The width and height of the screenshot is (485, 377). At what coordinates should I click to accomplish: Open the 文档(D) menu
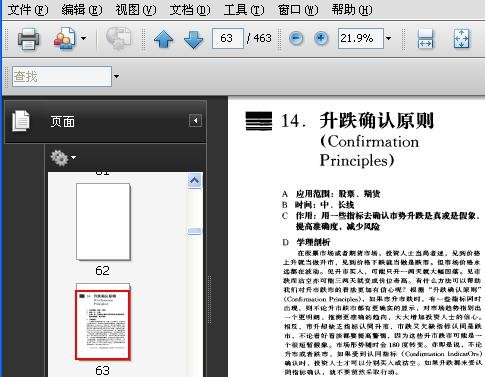[190, 10]
